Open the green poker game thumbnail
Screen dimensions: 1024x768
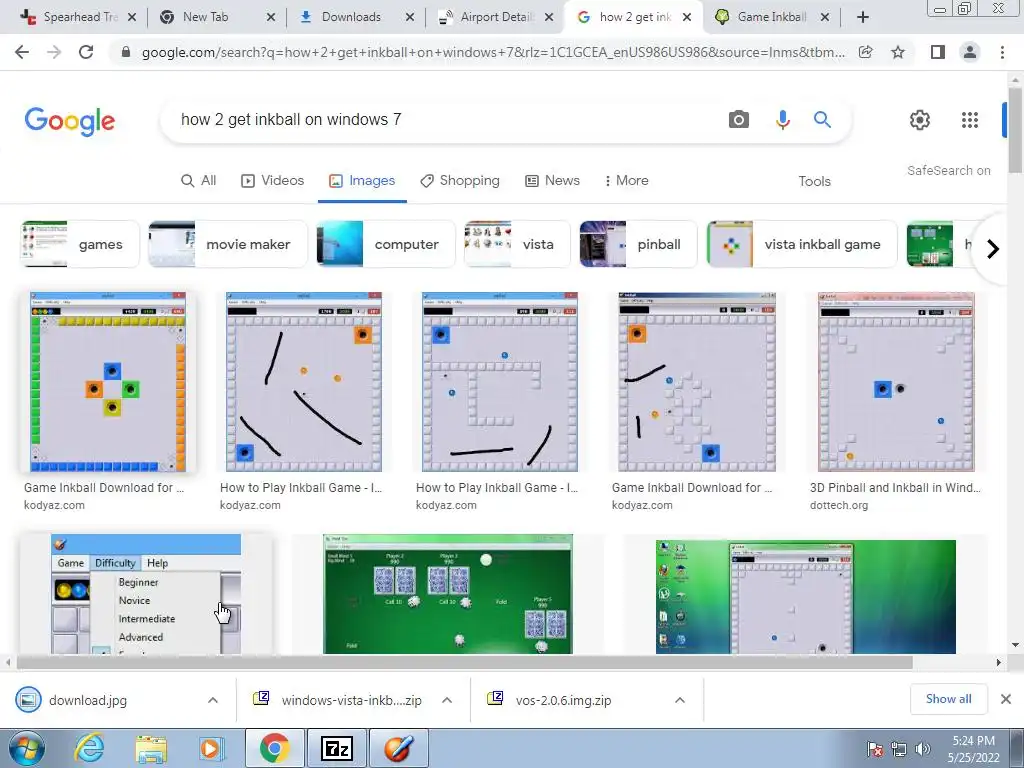448,594
